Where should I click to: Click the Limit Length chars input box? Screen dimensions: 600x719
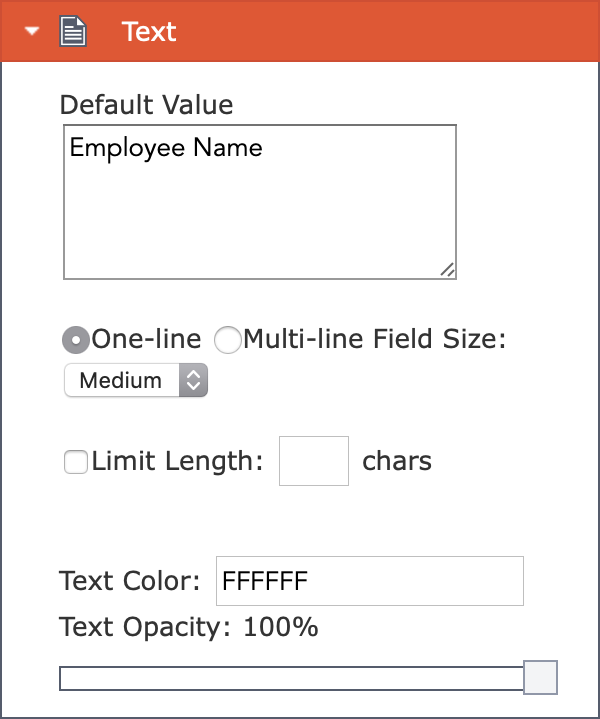(x=314, y=461)
